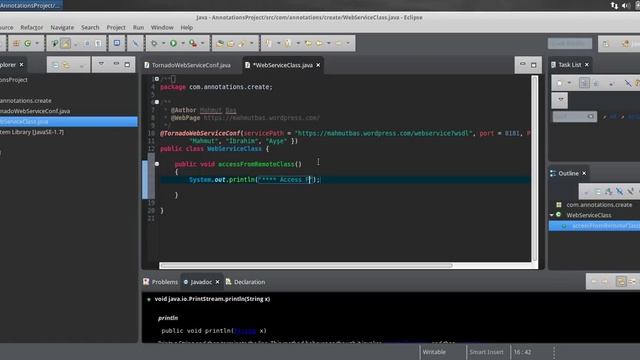Click the Open Perspective icon

pos(606,44)
